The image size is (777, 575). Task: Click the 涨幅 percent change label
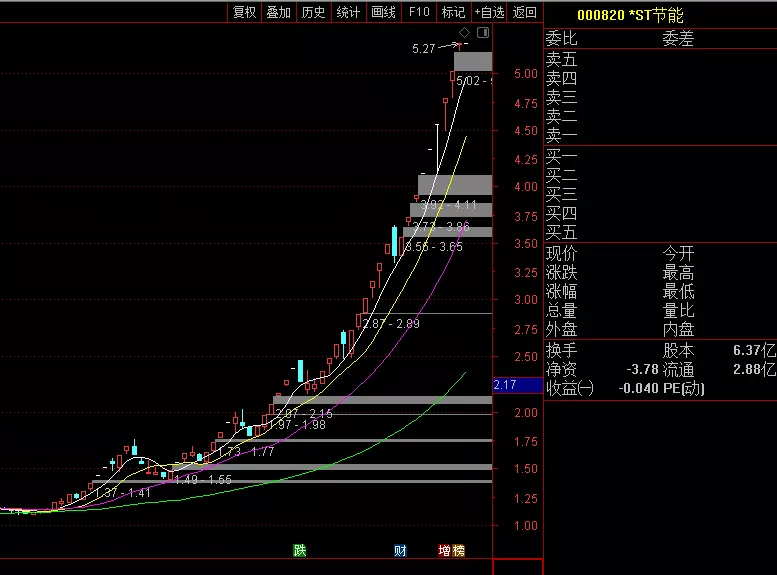coord(561,291)
